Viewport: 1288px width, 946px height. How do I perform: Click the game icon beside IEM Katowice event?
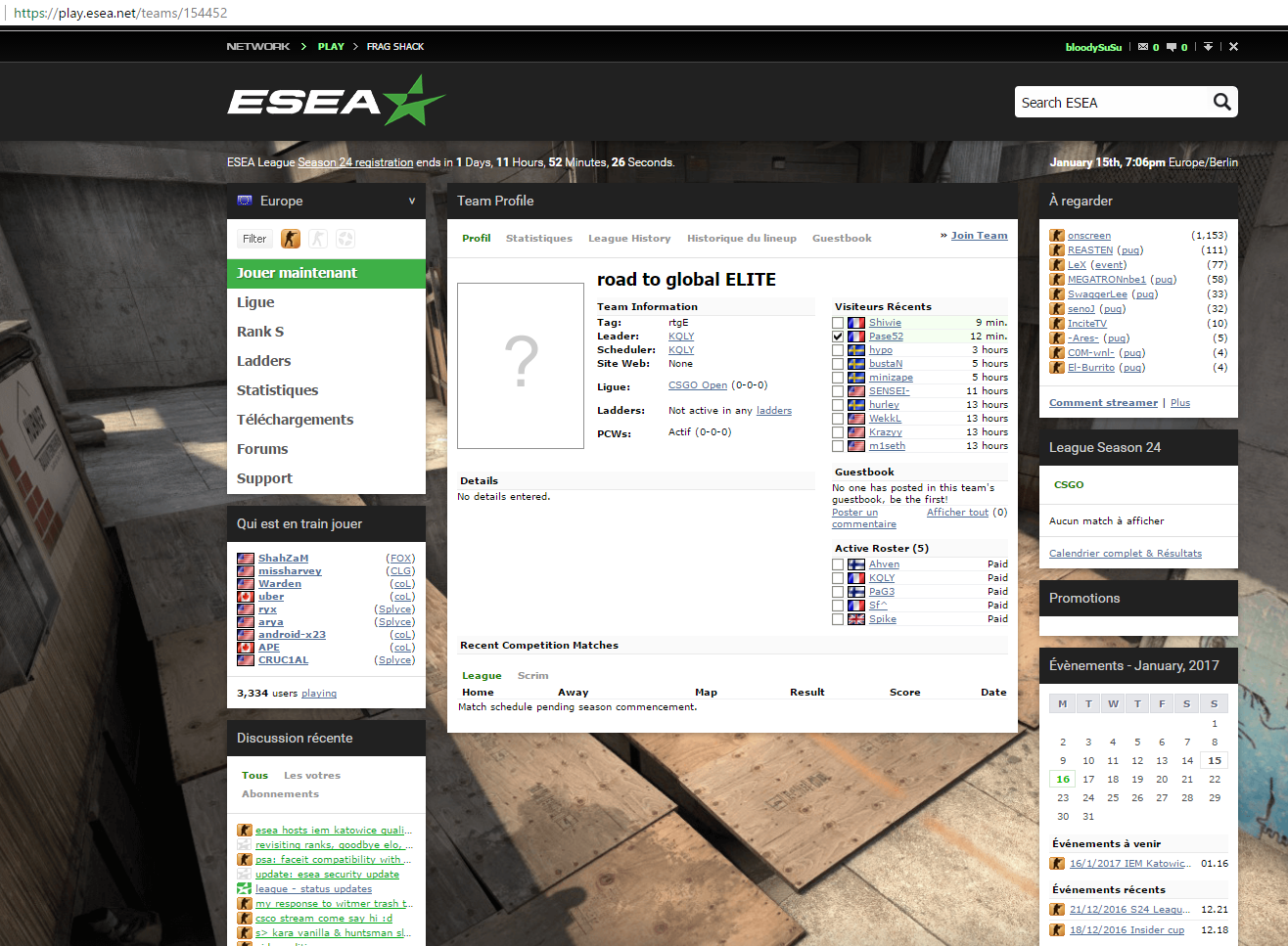(x=1057, y=863)
